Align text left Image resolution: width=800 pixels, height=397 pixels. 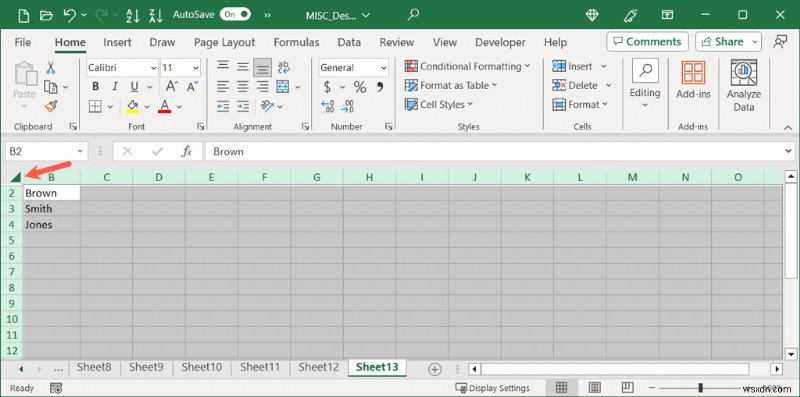[223, 86]
